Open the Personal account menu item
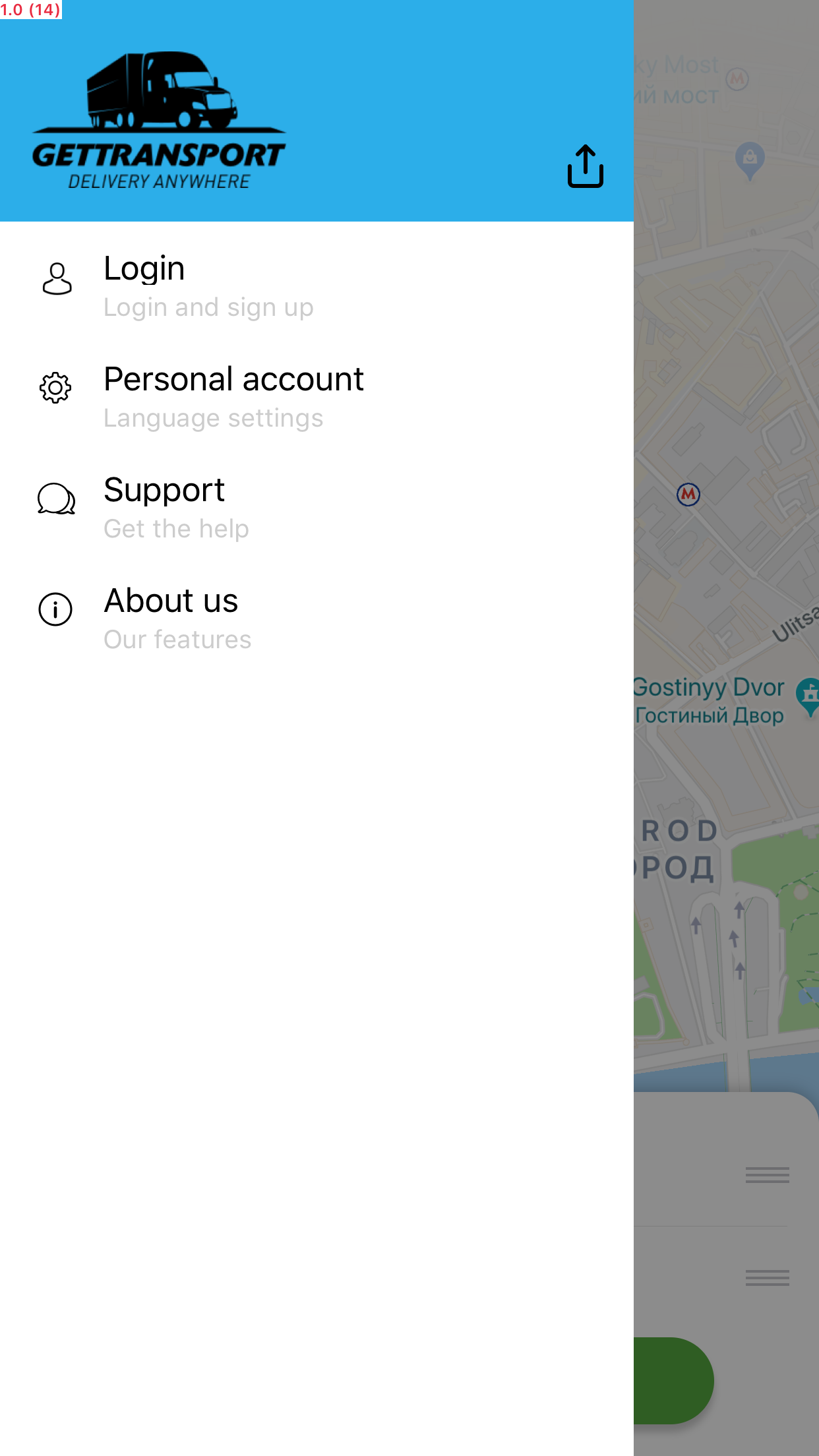Image resolution: width=819 pixels, height=1456 pixels. tap(233, 379)
